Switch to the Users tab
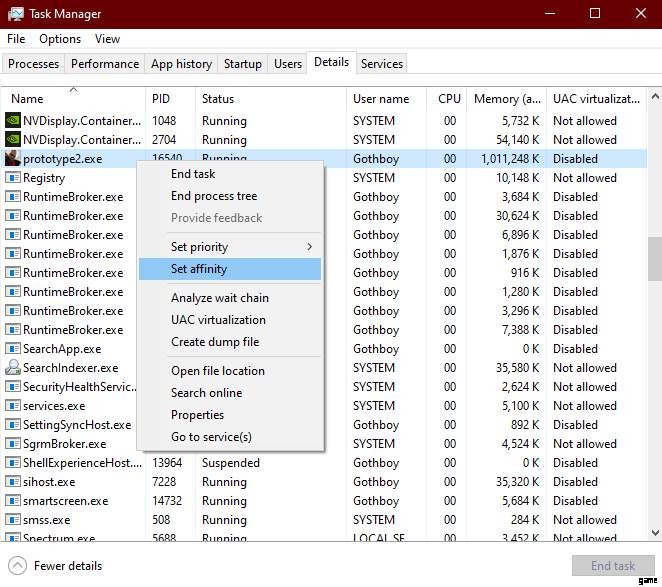Image resolution: width=662 pixels, height=587 pixels. (x=288, y=64)
